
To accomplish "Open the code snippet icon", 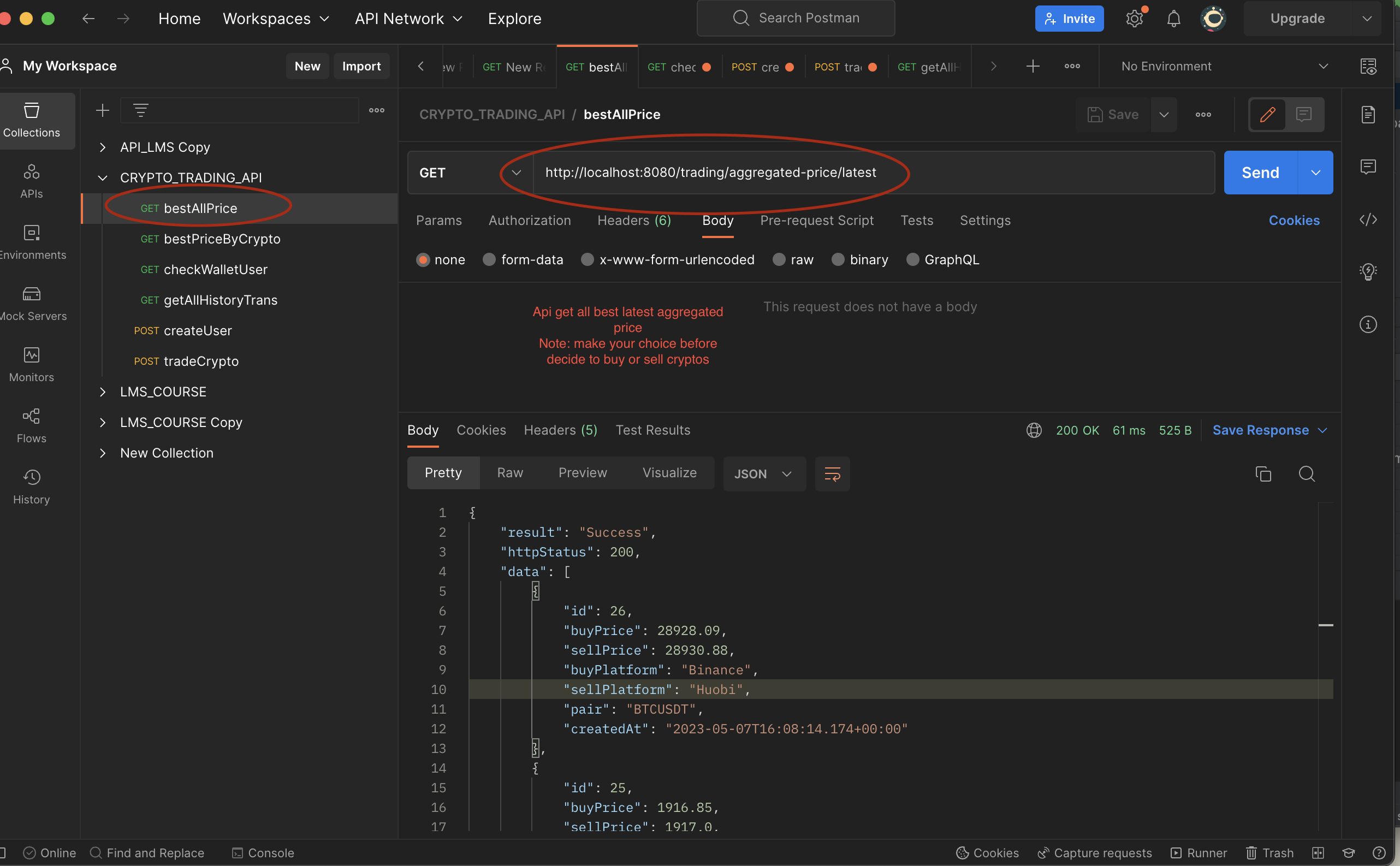I will tap(1368, 220).
